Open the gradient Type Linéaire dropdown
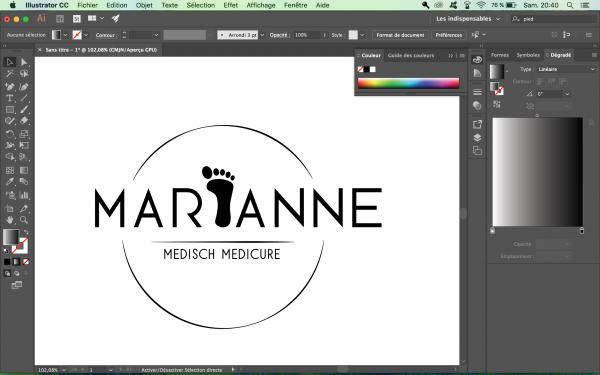The width and height of the screenshot is (600, 375). coord(566,69)
